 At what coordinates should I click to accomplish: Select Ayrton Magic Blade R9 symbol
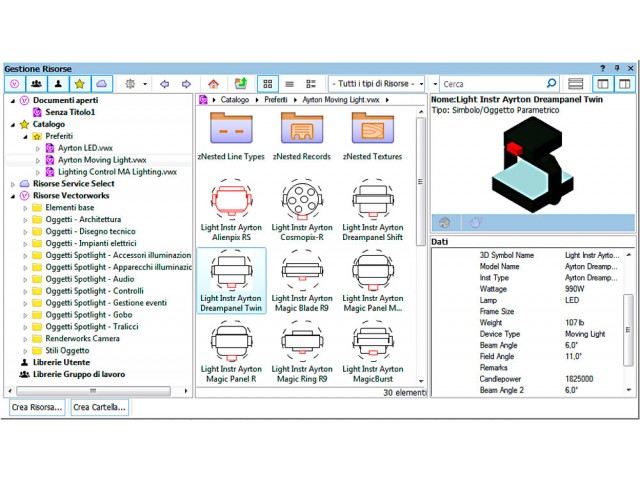click(x=302, y=281)
